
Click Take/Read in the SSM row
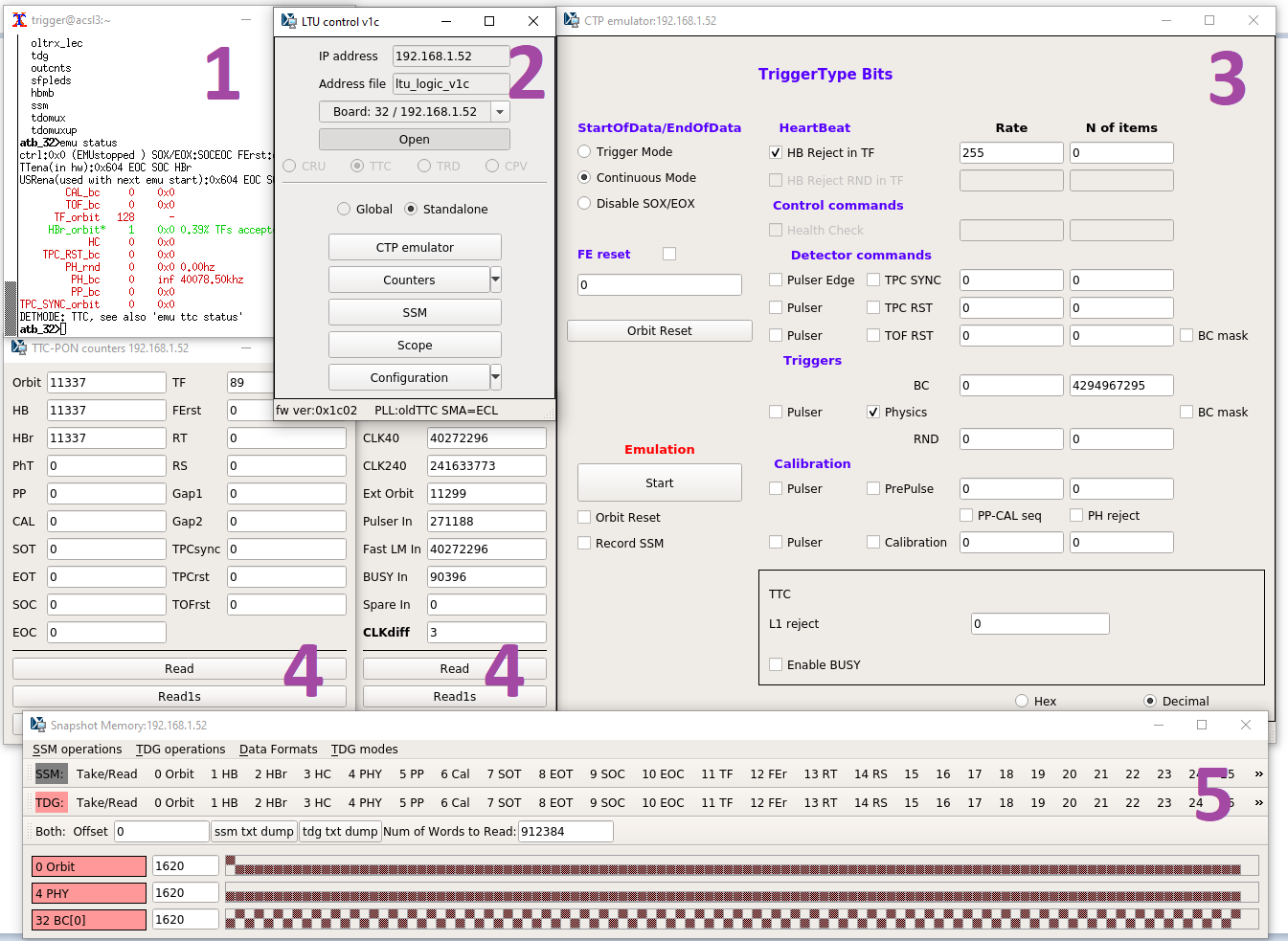click(107, 773)
